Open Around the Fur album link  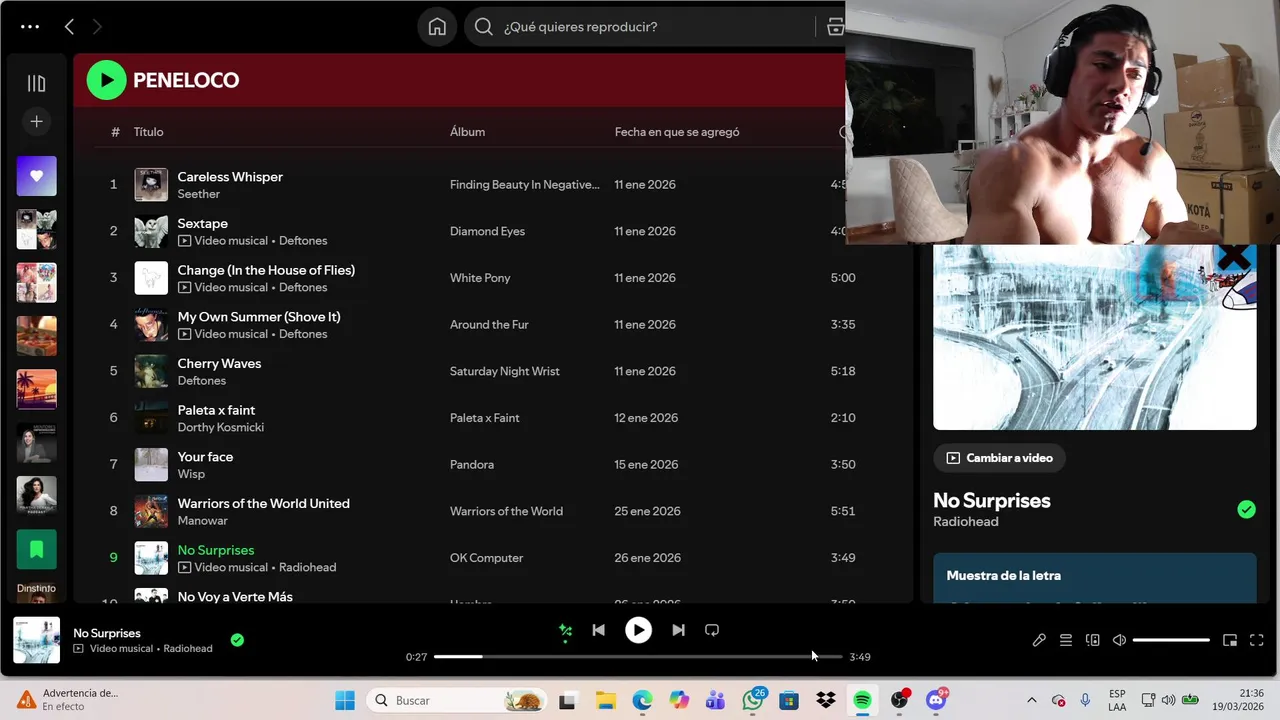[489, 325]
